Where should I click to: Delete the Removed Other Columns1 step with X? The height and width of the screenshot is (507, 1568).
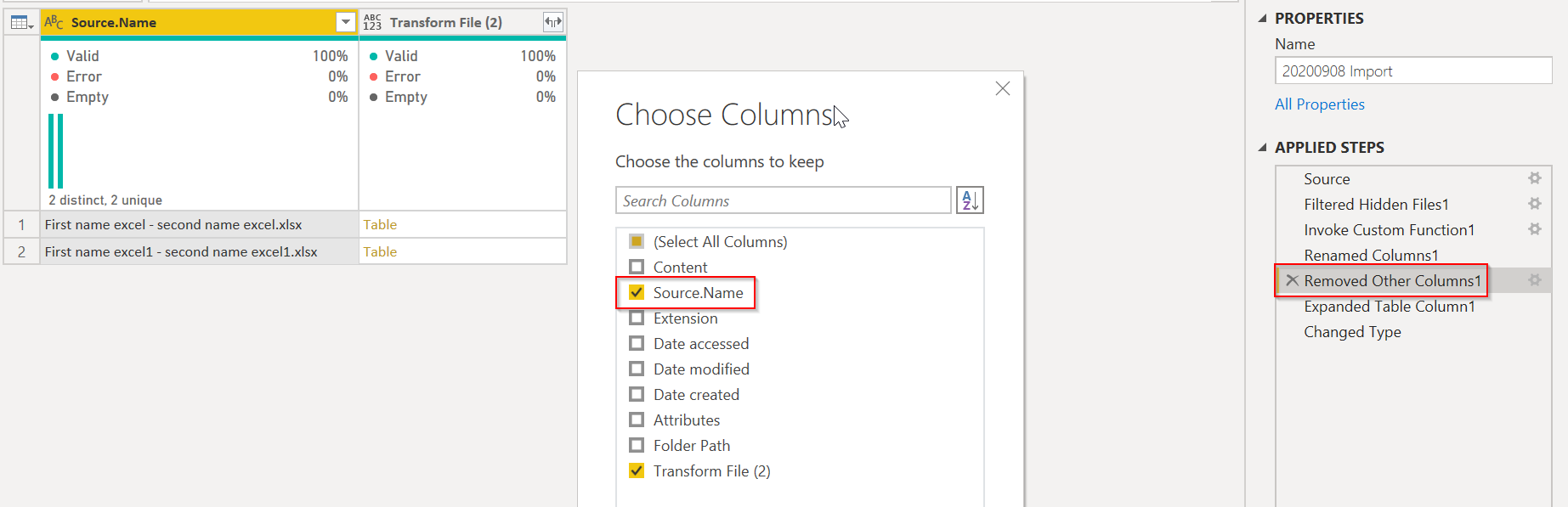1292,280
